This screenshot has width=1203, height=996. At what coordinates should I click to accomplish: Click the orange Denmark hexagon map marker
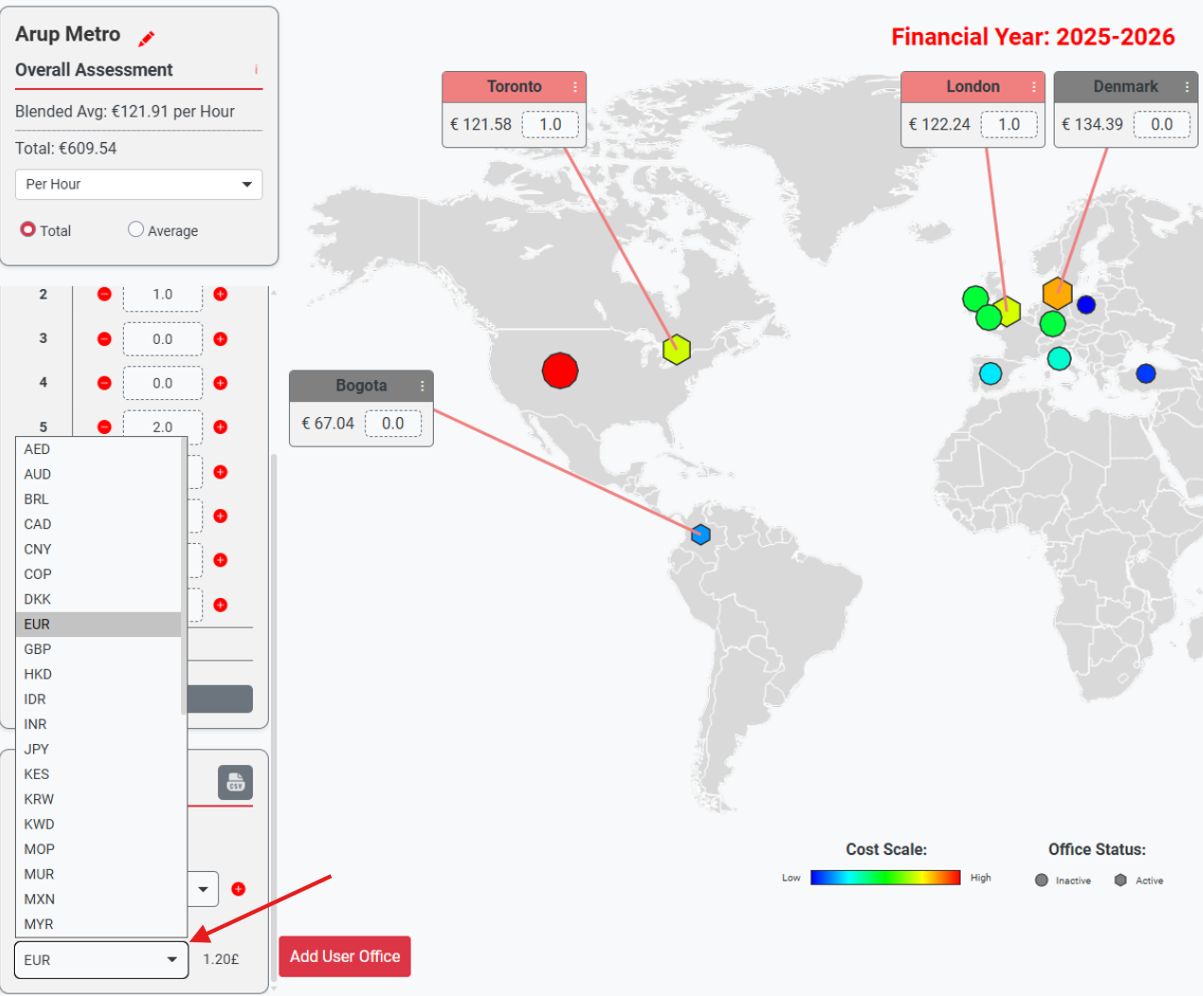pyautogui.click(x=1057, y=293)
